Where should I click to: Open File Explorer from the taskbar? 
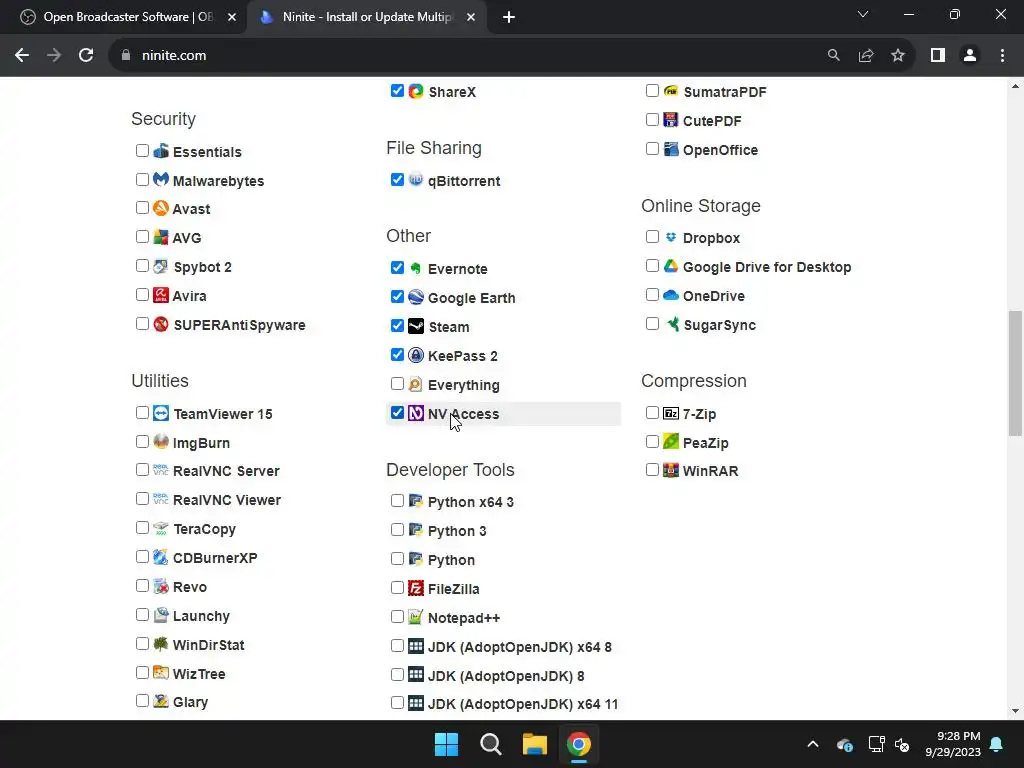coord(534,744)
